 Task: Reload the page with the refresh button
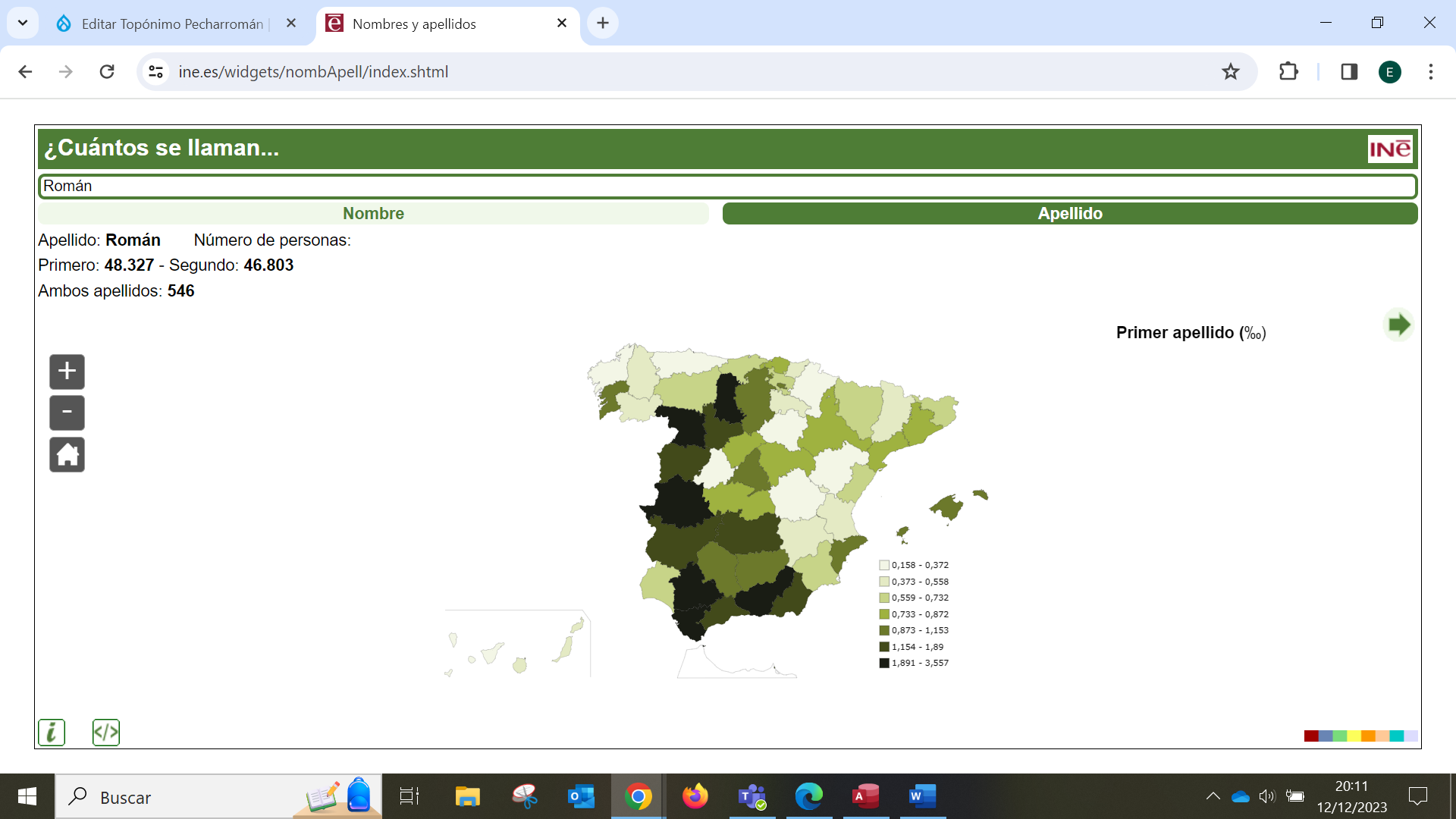click(x=107, y=72)
